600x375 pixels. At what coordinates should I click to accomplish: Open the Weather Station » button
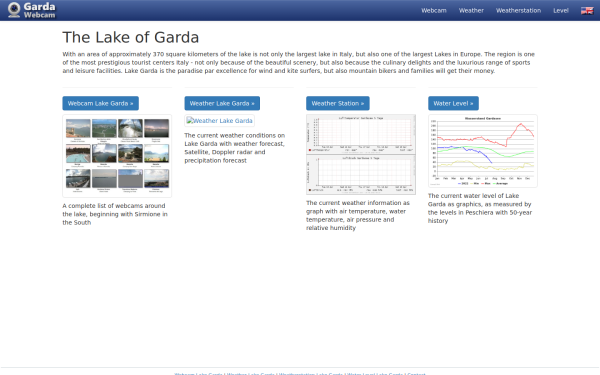[x=338, y=103]
